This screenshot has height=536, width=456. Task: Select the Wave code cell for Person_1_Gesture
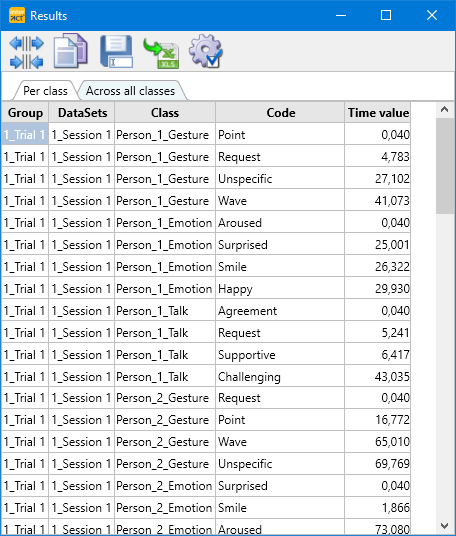pyautogui.click(x=280, y=201)
